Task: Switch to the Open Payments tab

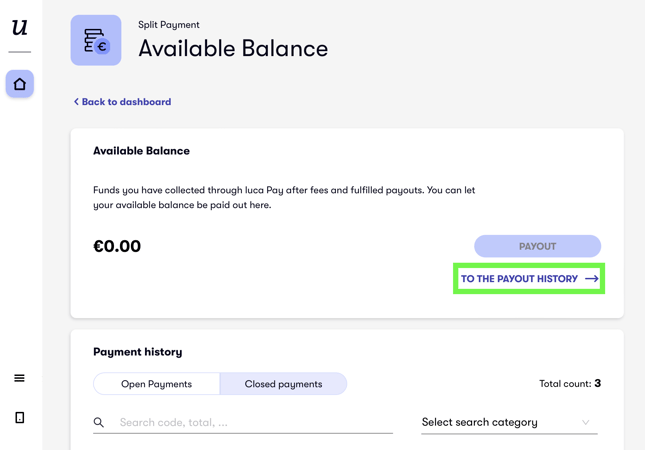Action: tap(157, 384)
